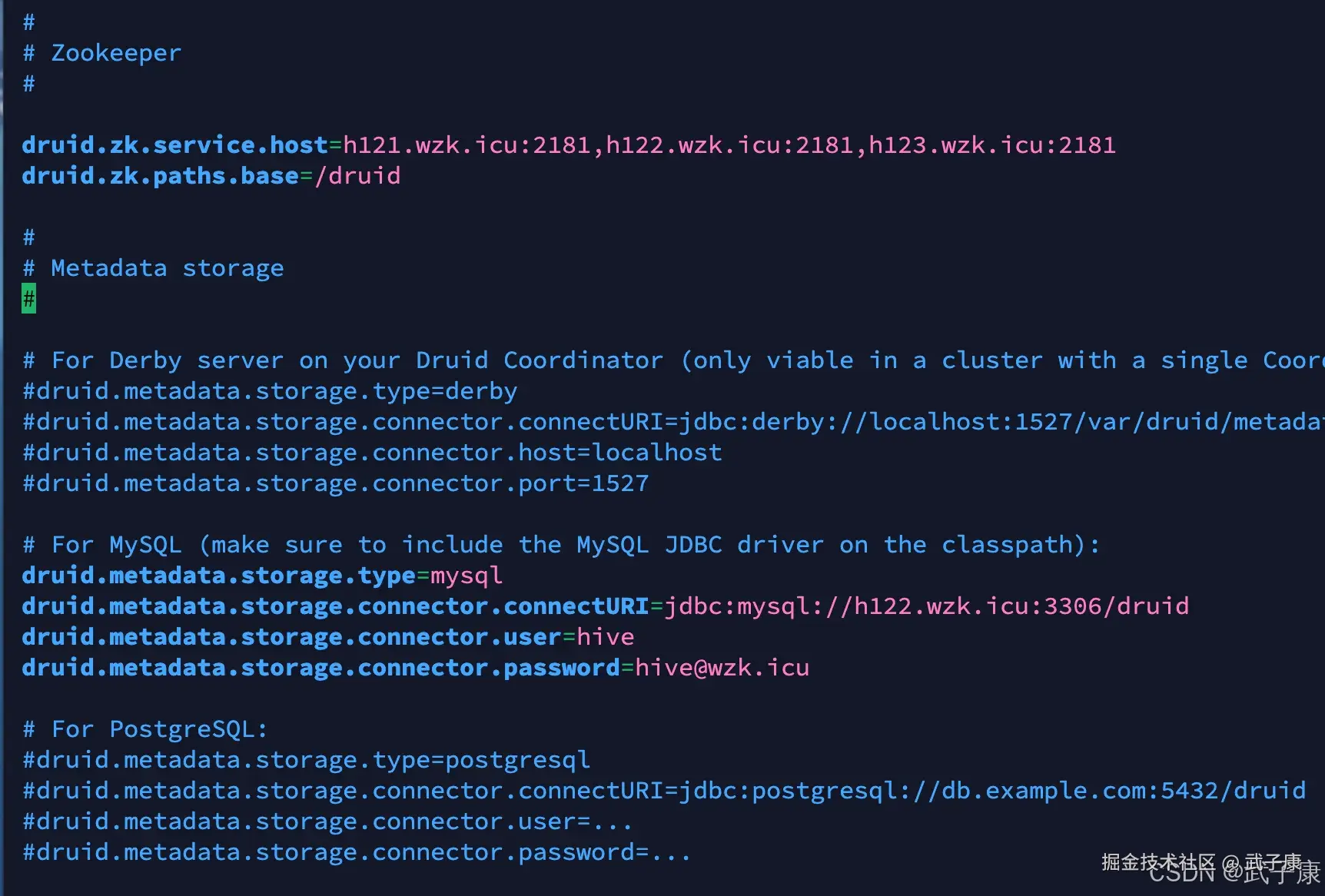Click the commented PostgreSQL connector.password line
The width and height of the screenshot is (1325, 896).
(357, 852)
